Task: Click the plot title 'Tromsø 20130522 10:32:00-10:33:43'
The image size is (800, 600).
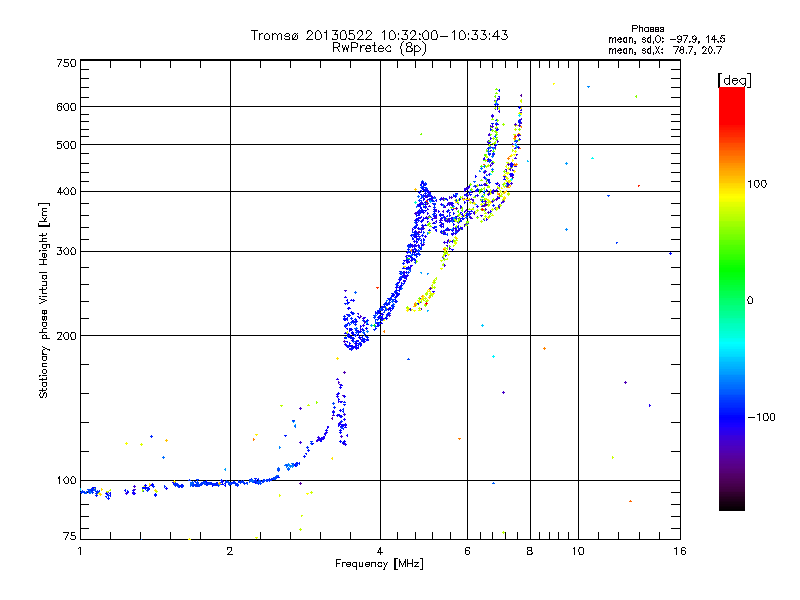Action: tap(379, 35)
